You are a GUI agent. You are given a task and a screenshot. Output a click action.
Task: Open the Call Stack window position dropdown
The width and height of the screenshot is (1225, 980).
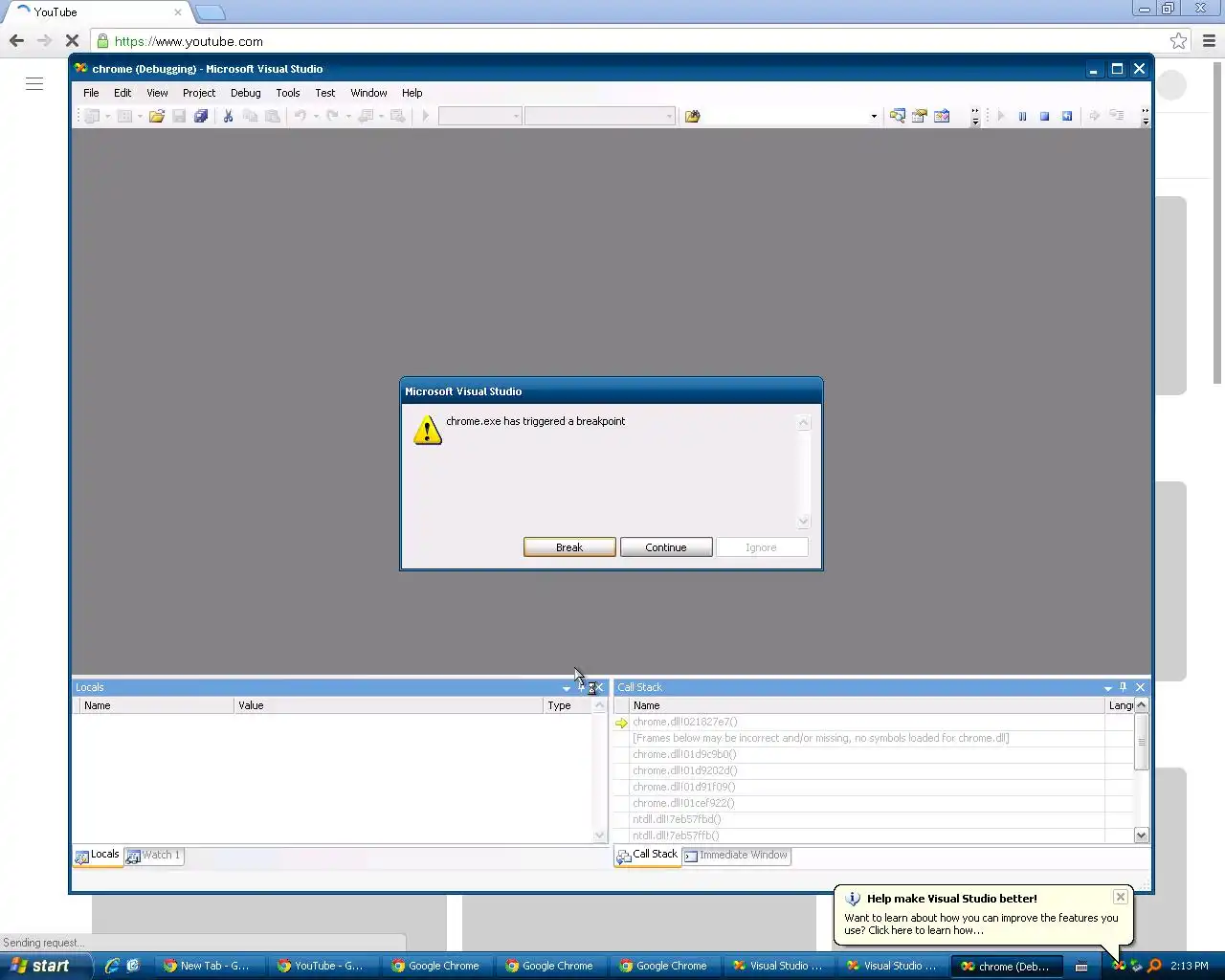tap(1108, 688)
